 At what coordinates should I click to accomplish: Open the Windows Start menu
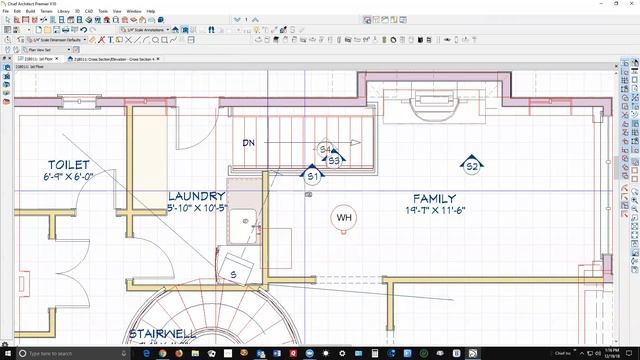pos(8,353)
